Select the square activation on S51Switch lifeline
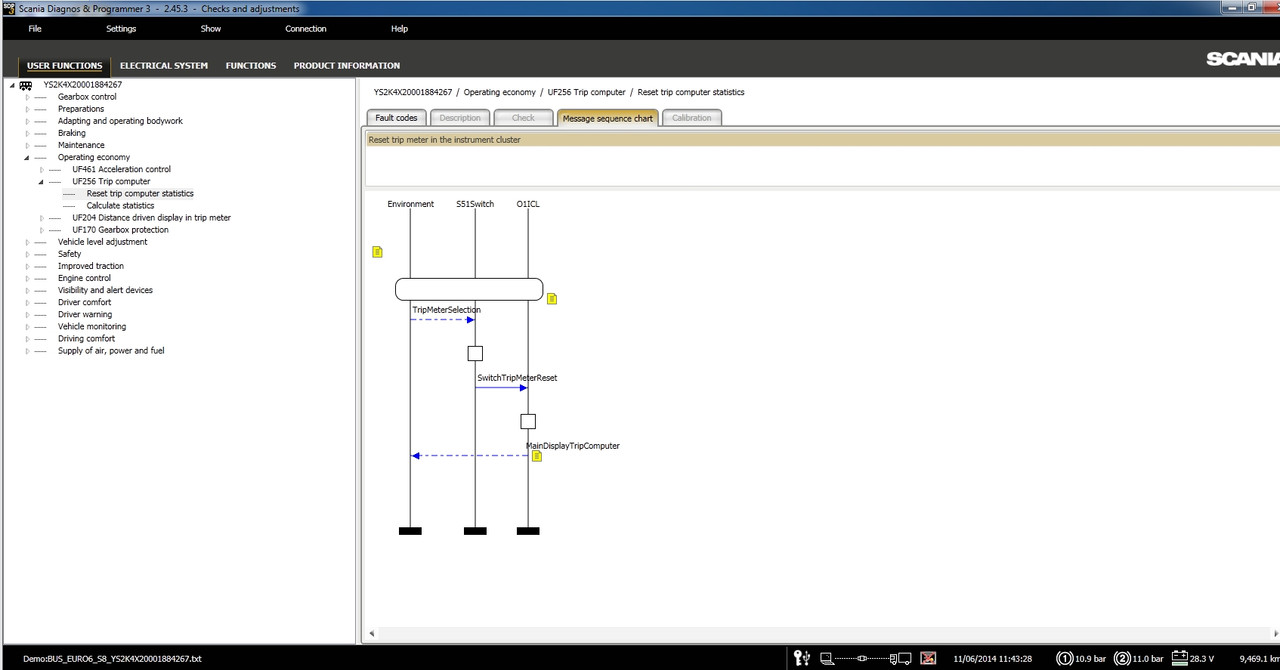Image resolution: width=1280 pixels, height=670 pixels. (x=475, y=353)
